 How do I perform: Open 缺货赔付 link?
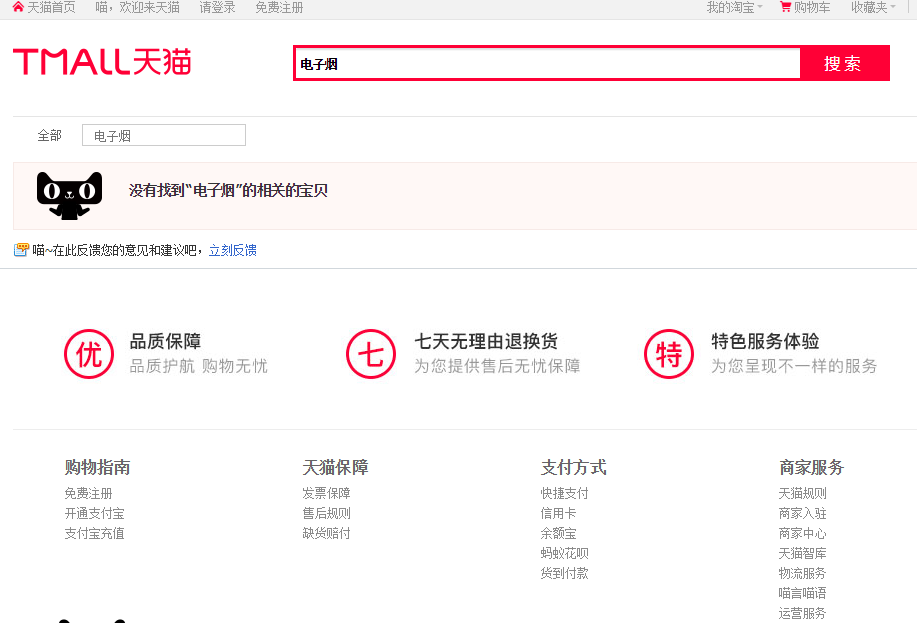(326, 533)
